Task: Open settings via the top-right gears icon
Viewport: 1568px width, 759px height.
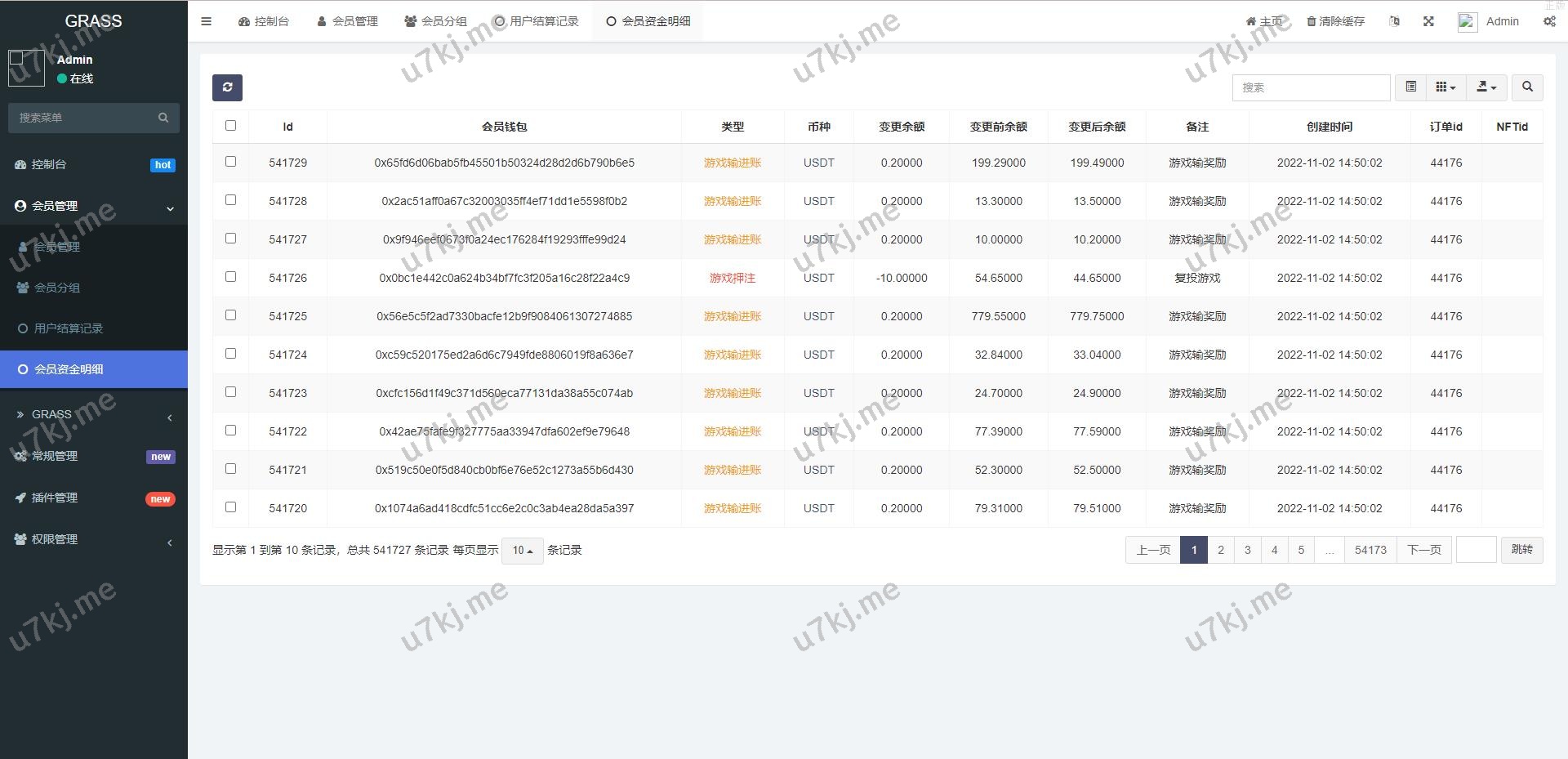Action: (1548, 21)
